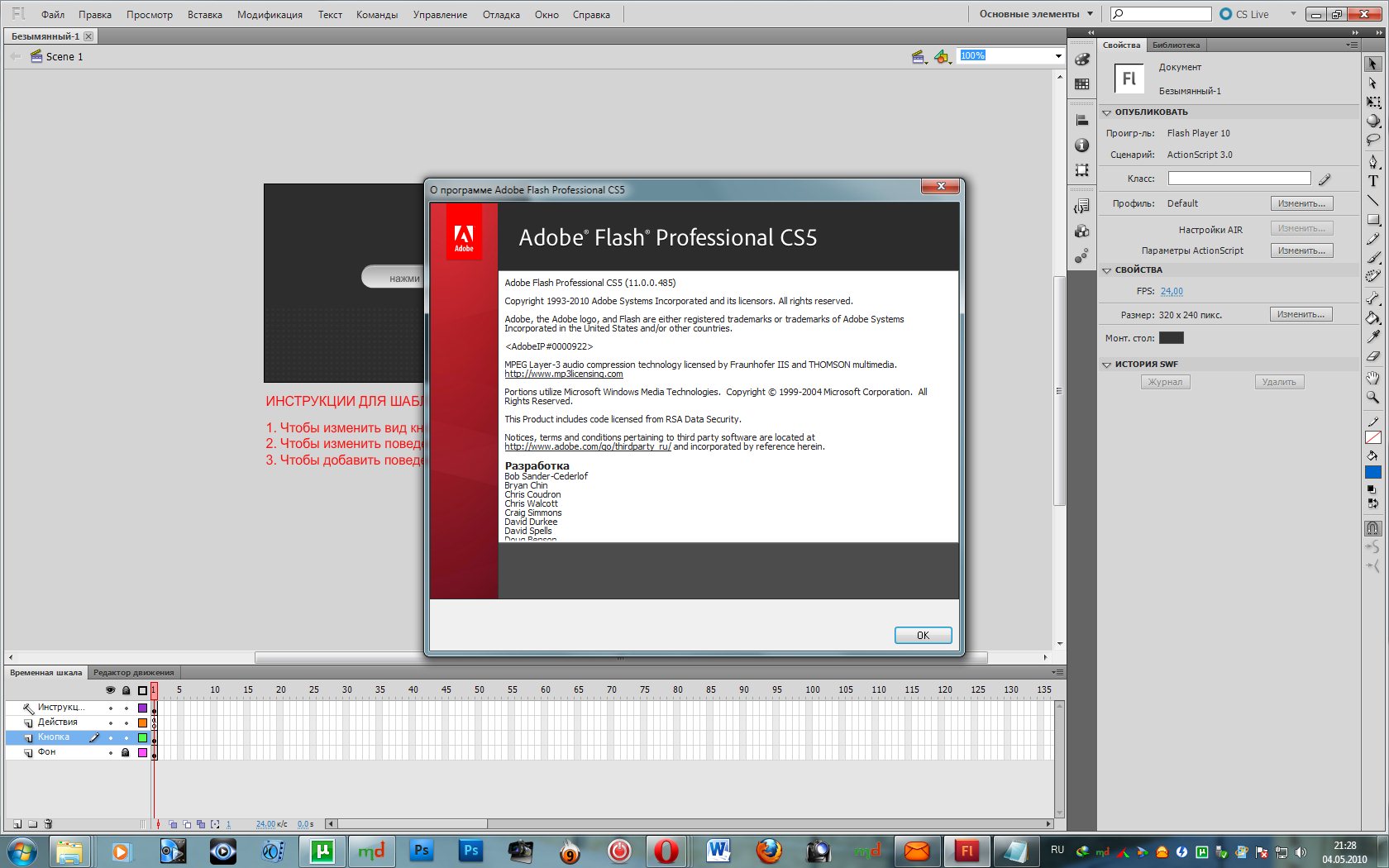This screenshot has height=868, width=1389.
Task: Toggle lock all layers padlock header
Action: click(x=126, y=689)
